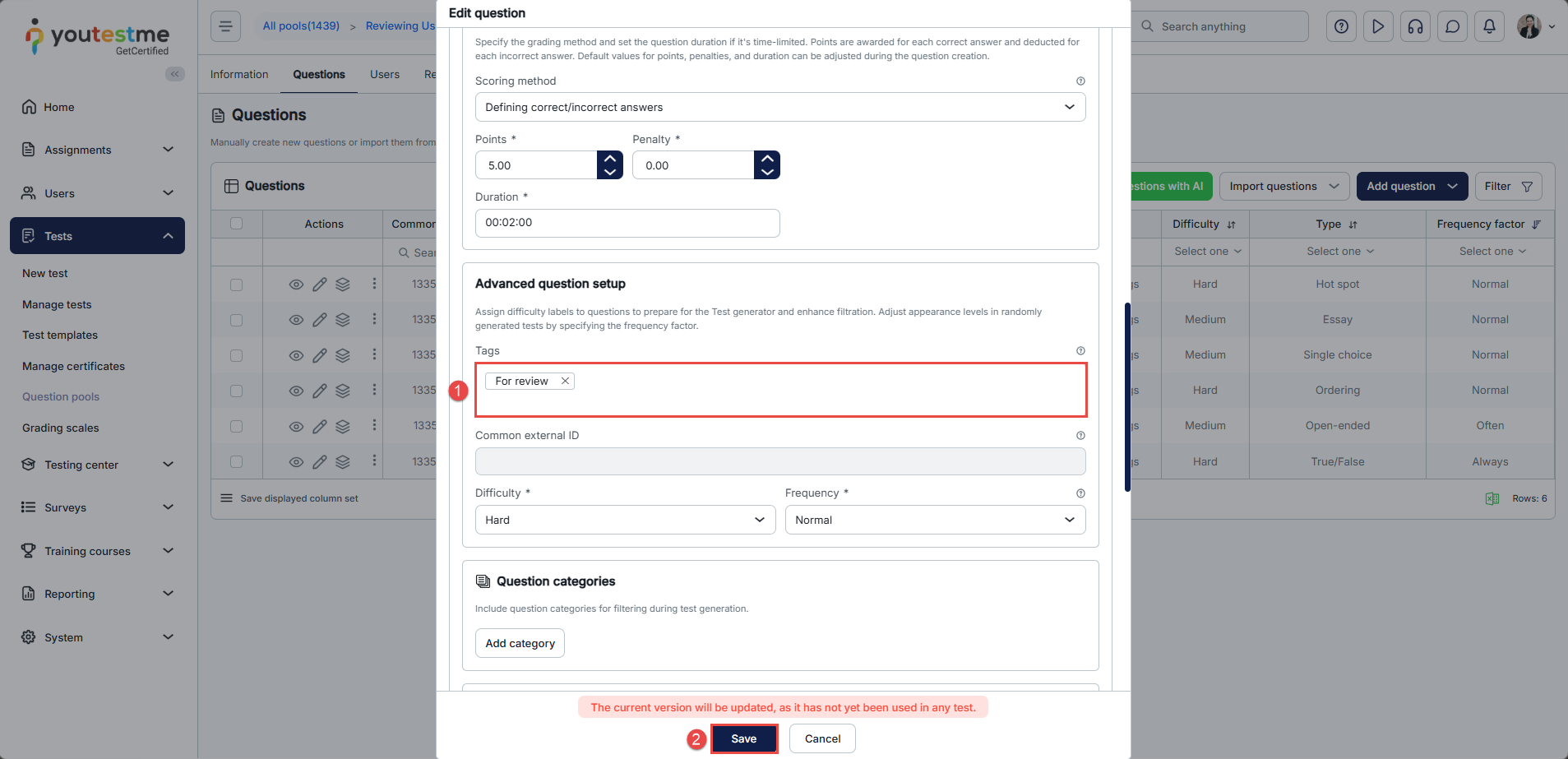Image resolution: width=1568 pixels, height=759 pixels.
Task: Open the help question mark icon
Action: click(x=1341, y=26)
